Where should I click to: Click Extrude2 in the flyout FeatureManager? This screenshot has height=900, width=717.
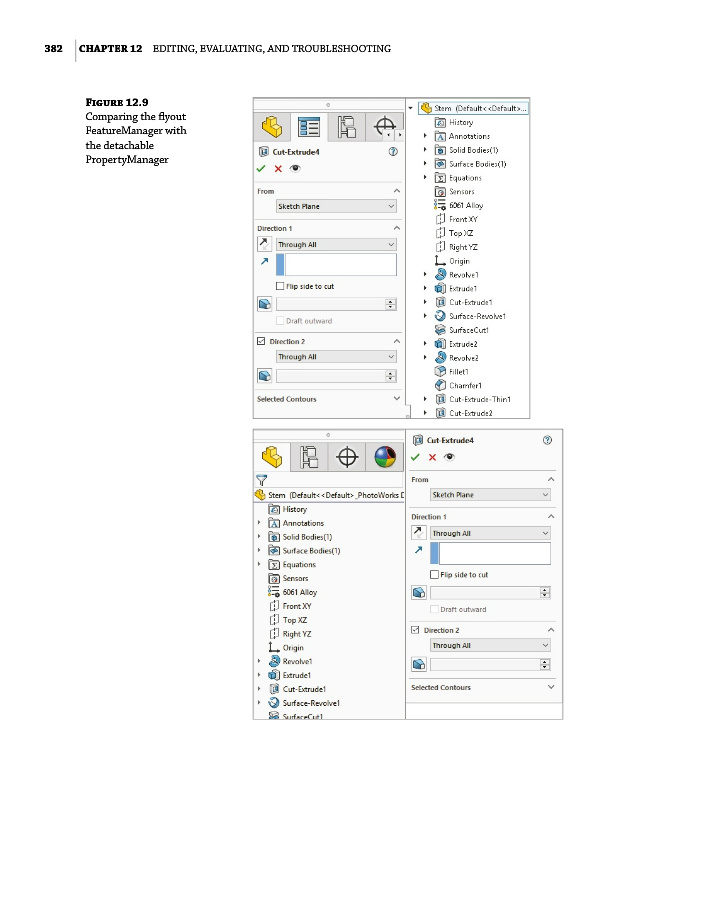click(462, 343)
